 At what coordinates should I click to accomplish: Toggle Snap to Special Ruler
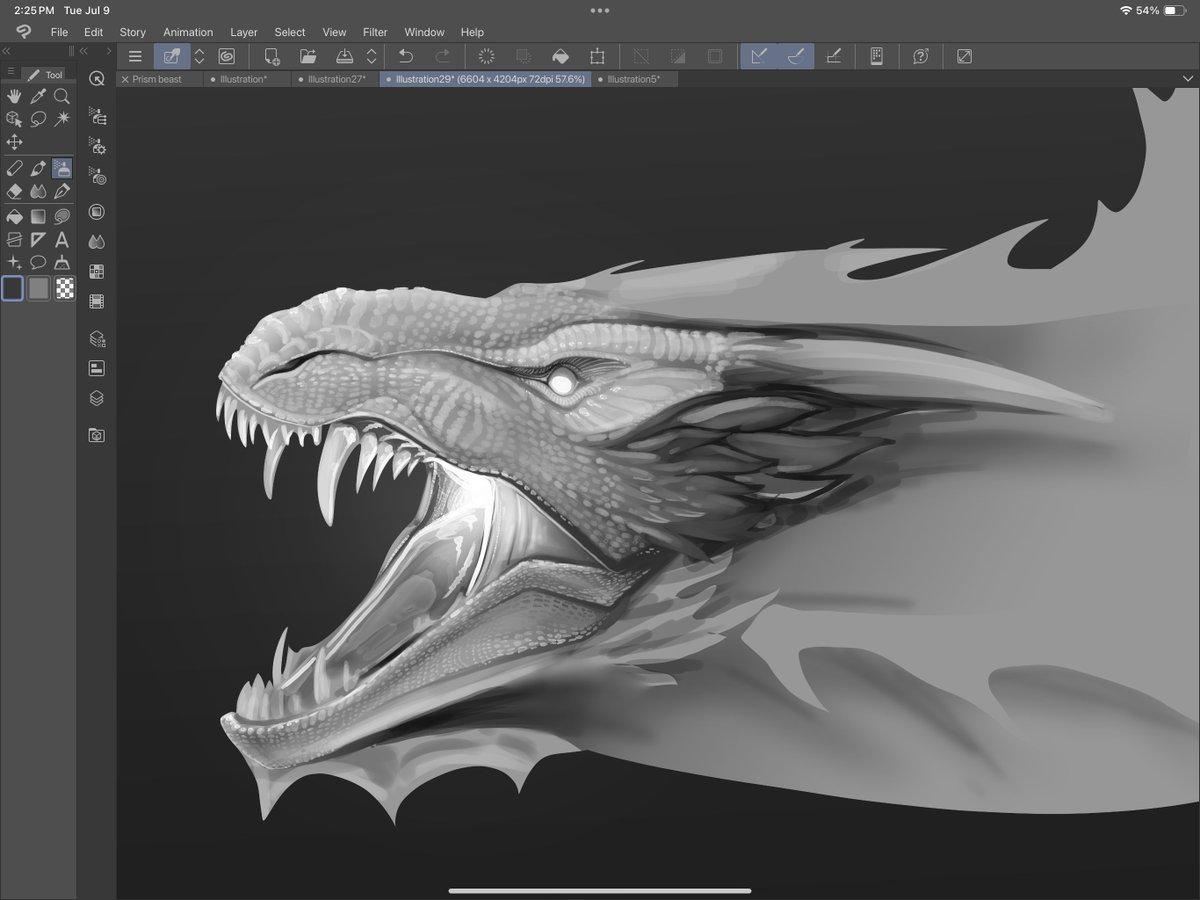click(796, 56)
